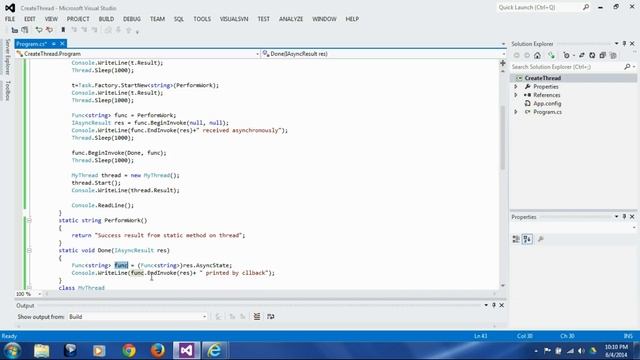Toggle Solution Explorer auto-hide pin
This screenshot has height=360, width=640.
pos(624,43)
